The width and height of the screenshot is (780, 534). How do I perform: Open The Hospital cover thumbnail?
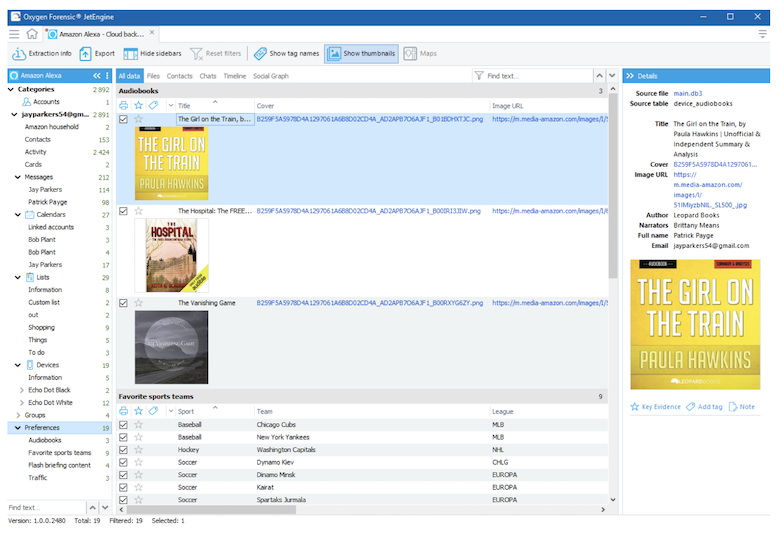click(x=172, y=255)
